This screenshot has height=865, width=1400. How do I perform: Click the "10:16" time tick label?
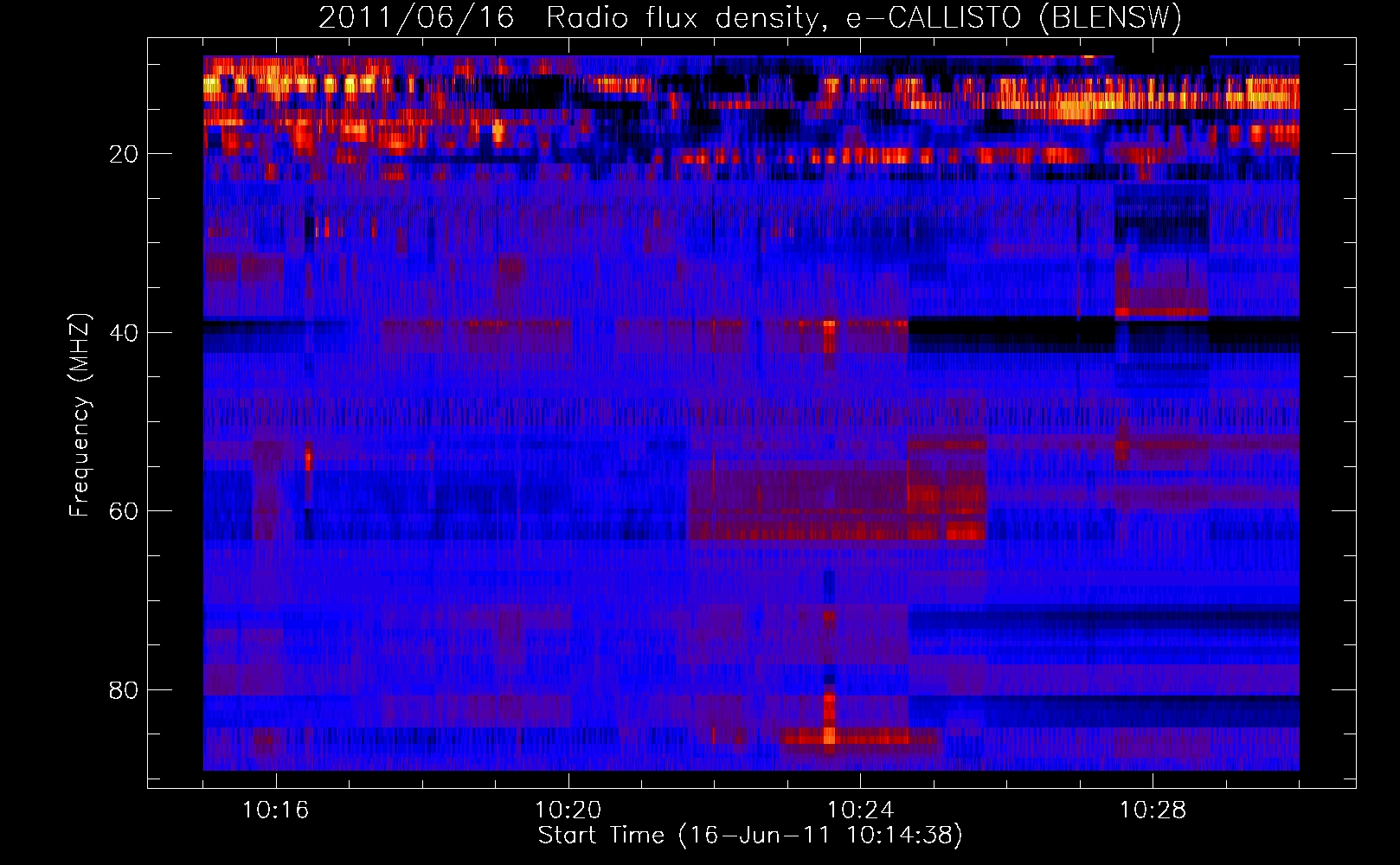(x=276, y=811)
